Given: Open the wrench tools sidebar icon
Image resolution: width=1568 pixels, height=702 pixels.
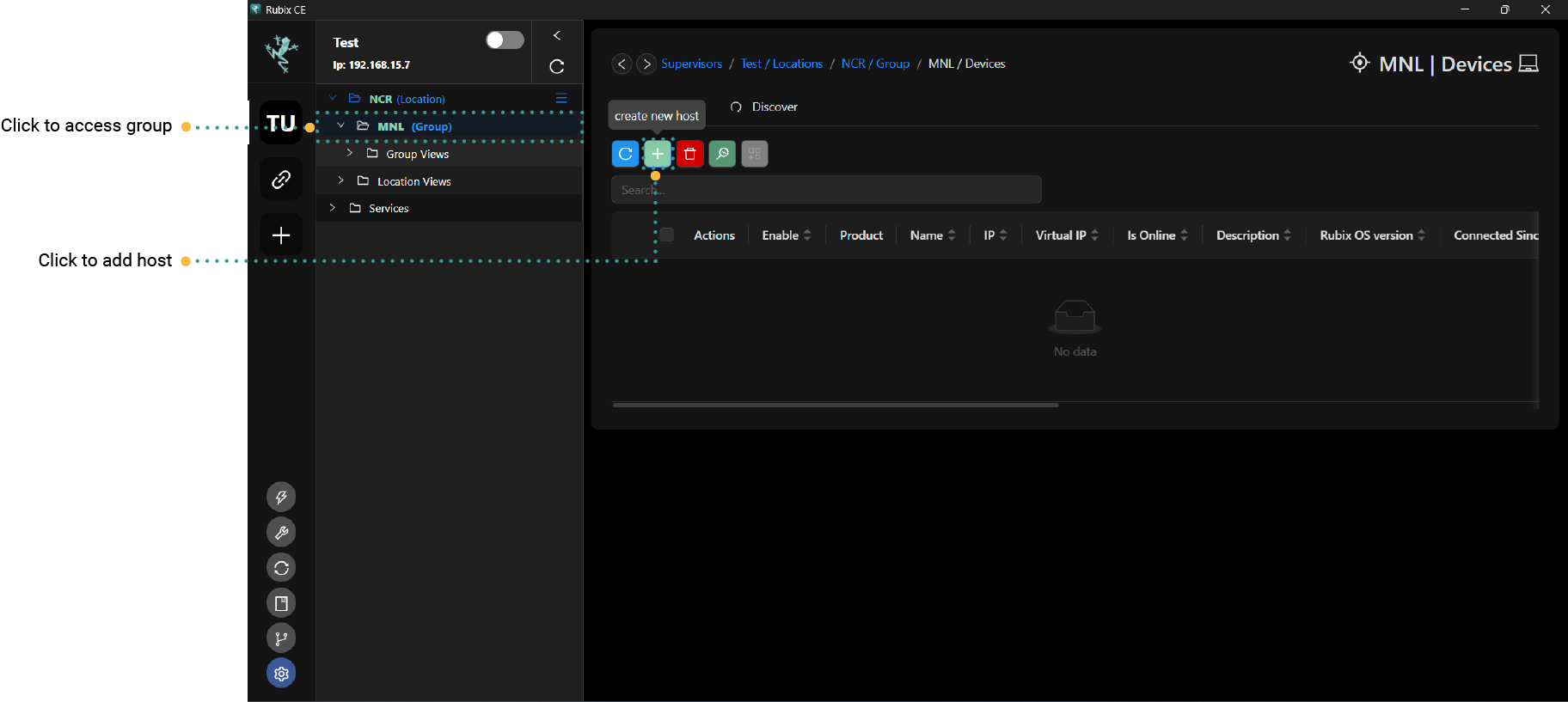Looking at the screenshot, I should tap(281, 532).
